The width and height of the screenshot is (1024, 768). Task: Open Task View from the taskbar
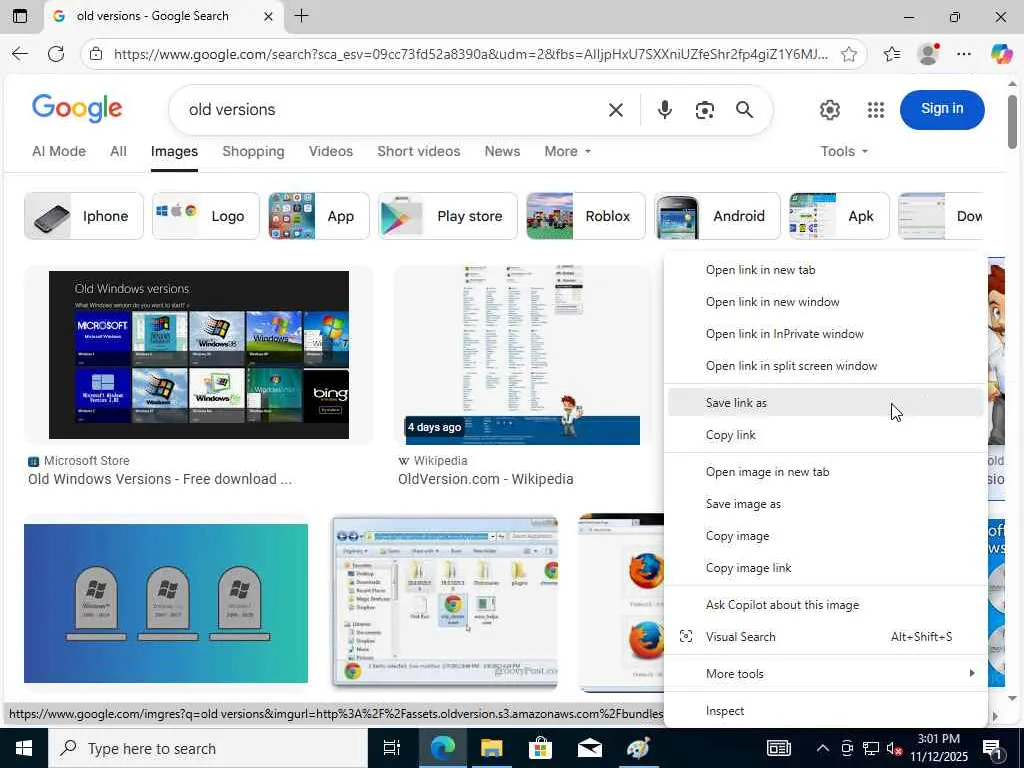(392, 748)
